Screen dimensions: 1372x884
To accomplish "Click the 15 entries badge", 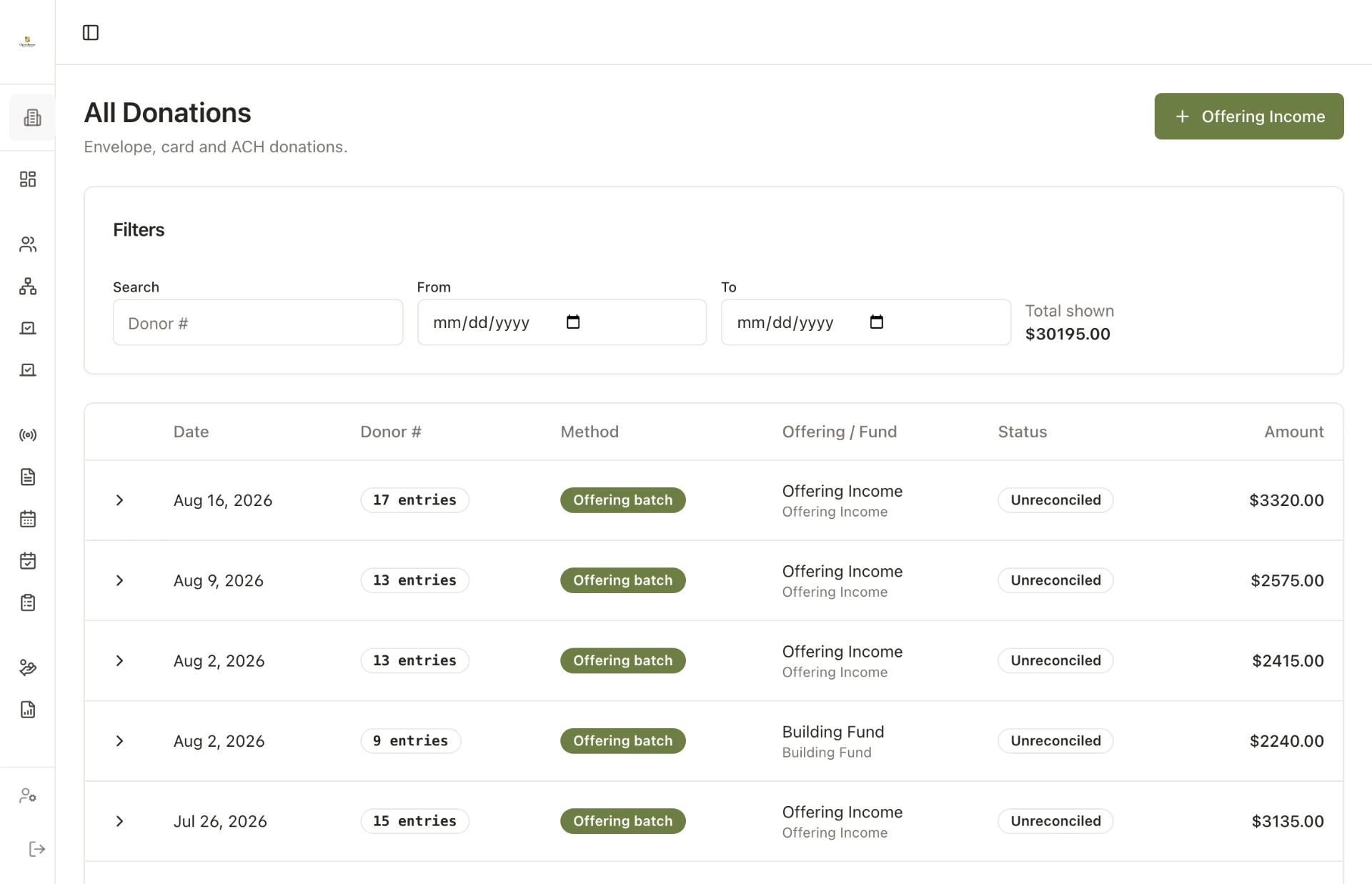I will tap(414, 821).
